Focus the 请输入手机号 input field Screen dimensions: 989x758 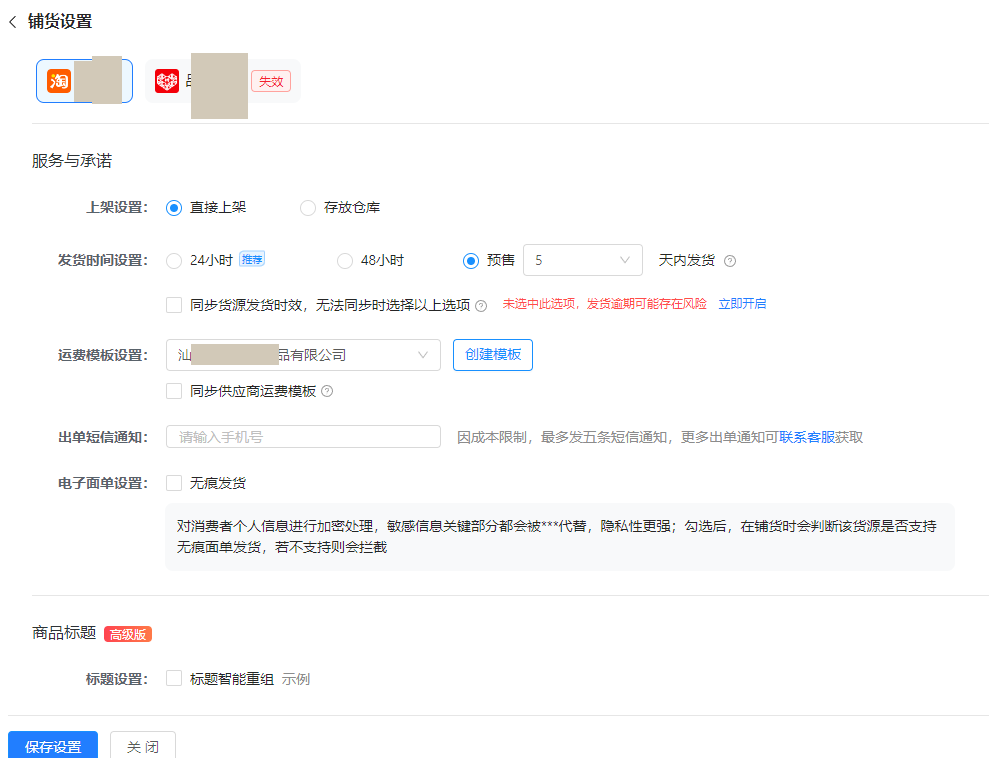pos(303,436)
